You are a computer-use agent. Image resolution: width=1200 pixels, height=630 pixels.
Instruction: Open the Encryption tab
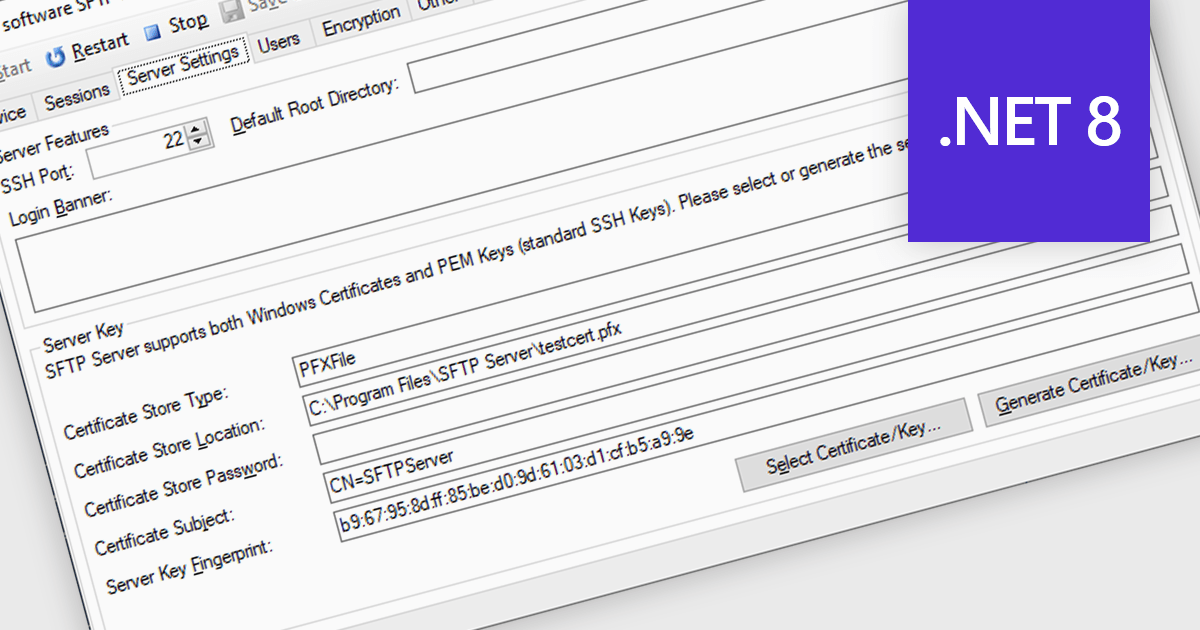[360, 20]
